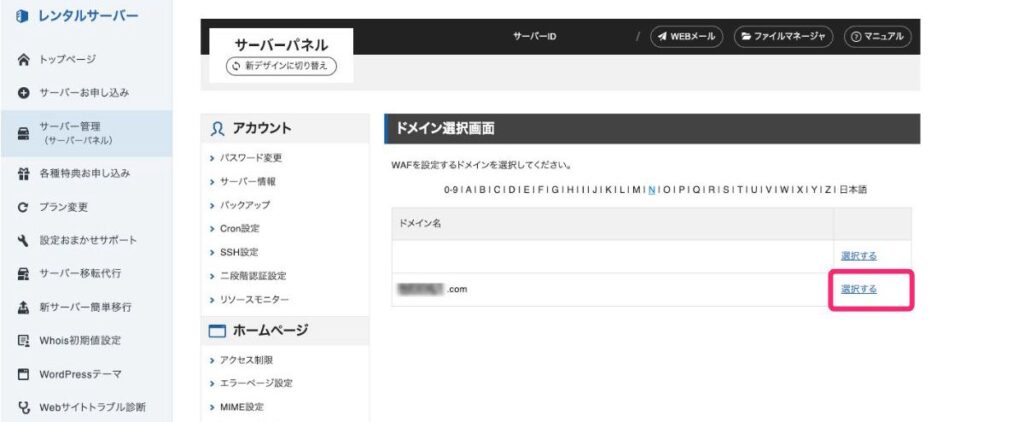Click the wrench icon for 設定おまかせサポート
Viewport: 1024px width, 422px height.
24,241
